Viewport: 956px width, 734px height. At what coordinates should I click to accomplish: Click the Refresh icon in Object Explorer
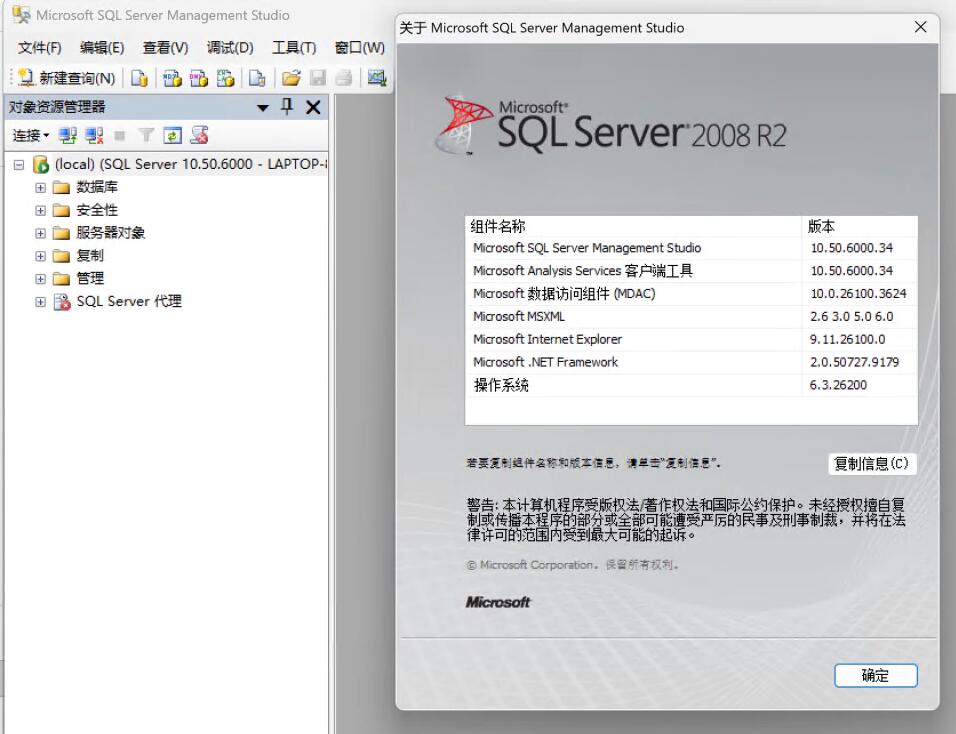click(173, 135)
